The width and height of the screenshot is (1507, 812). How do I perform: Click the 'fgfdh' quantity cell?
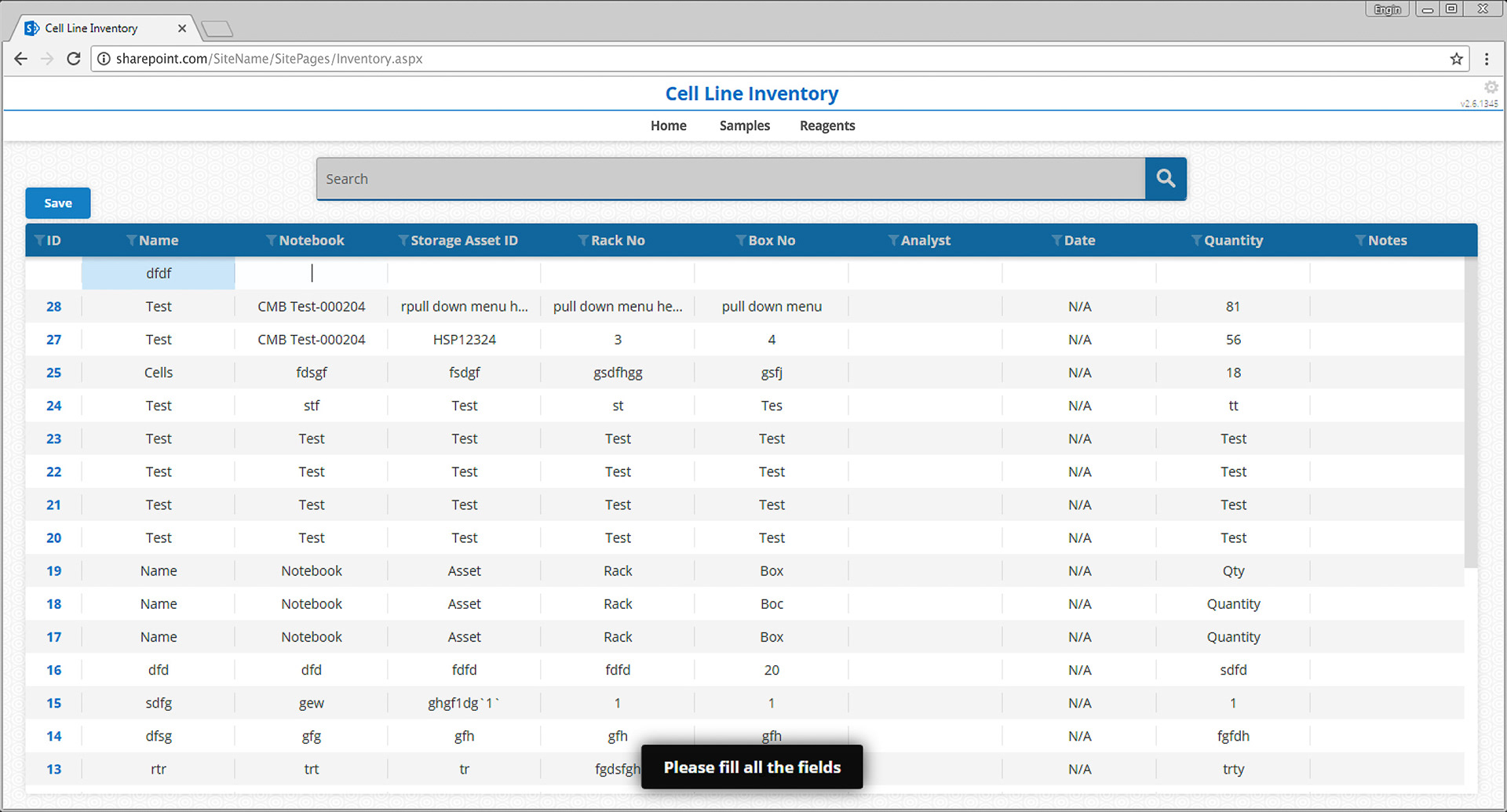pyautogui.click(x=1233, y=736)
